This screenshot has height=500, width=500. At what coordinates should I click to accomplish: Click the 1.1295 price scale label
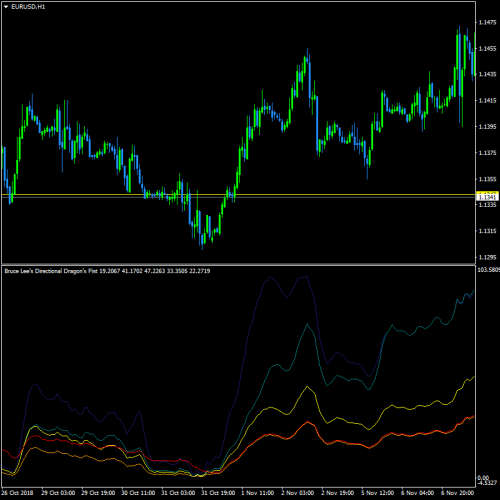click(x=487, y=257)
